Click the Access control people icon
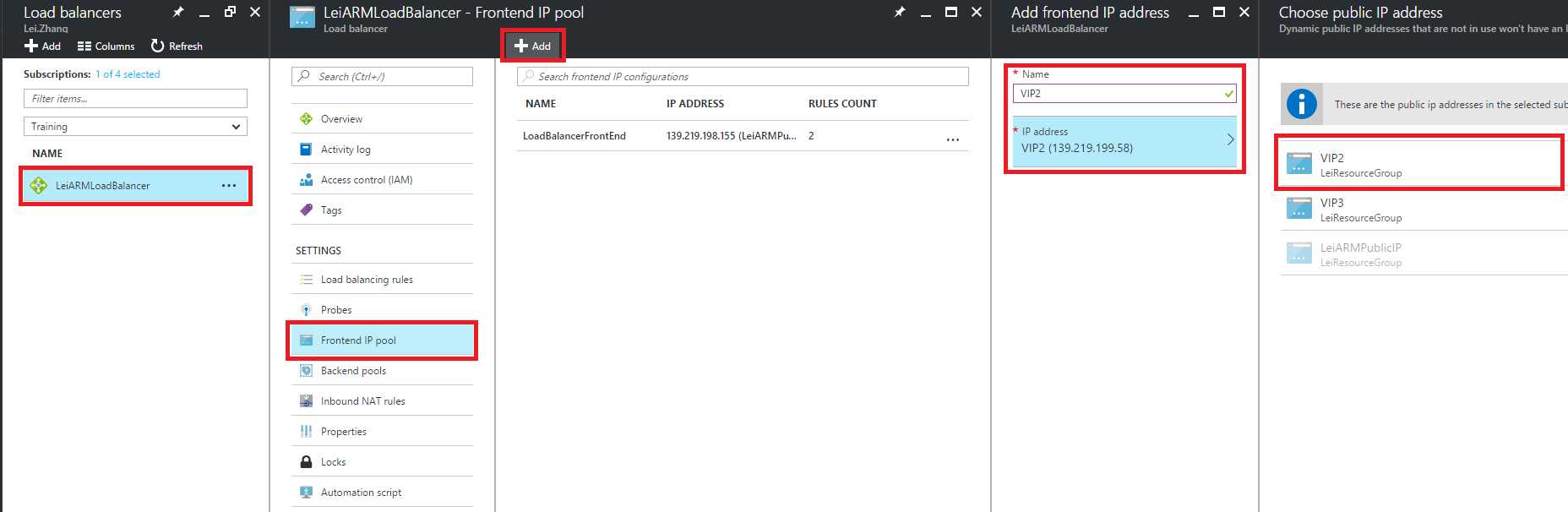Image resolution: width=1568 pixels, height=512 pixels. click(x=306, y=180)
